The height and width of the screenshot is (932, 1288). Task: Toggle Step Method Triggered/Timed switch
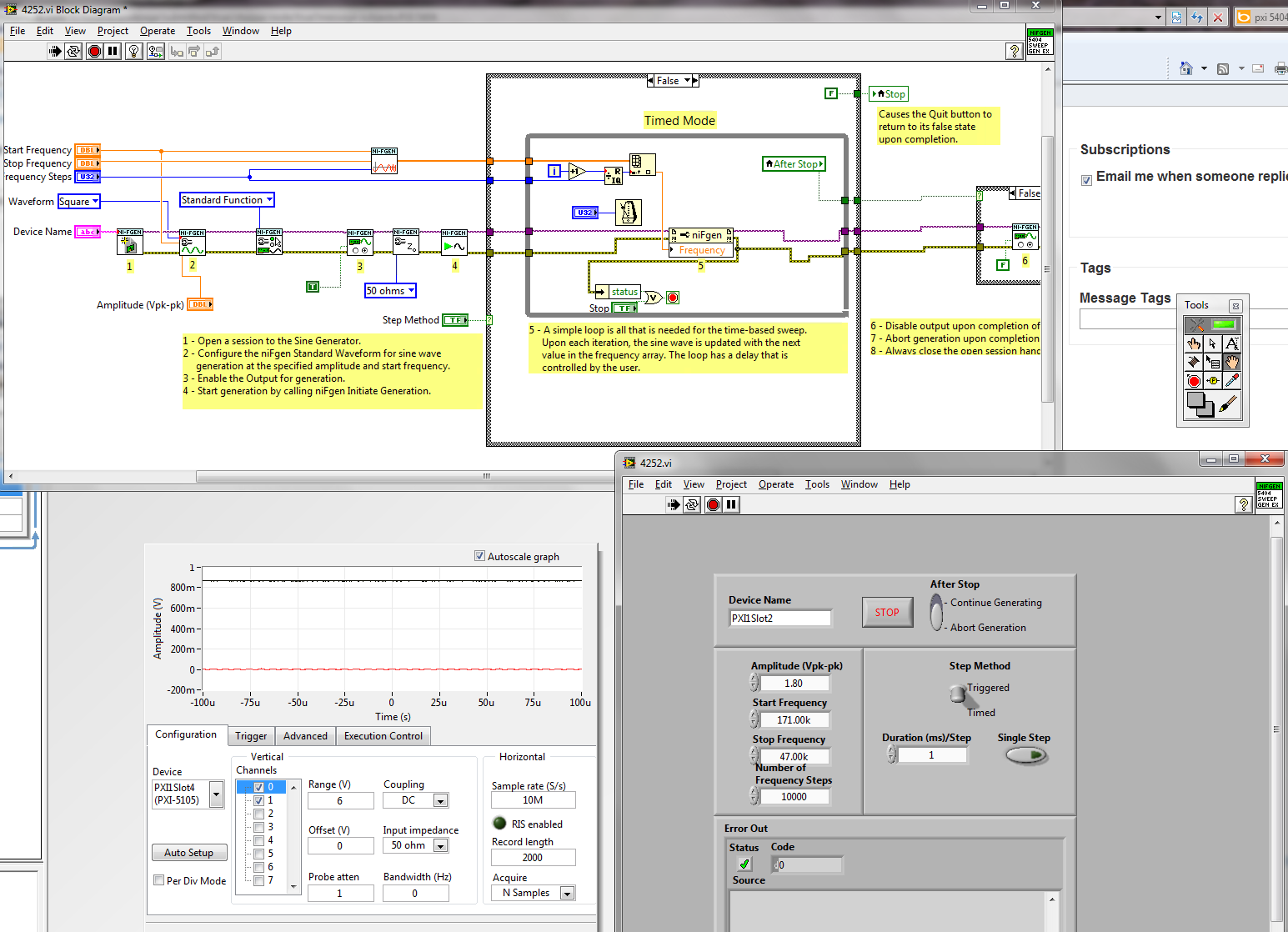coord(958,694)
